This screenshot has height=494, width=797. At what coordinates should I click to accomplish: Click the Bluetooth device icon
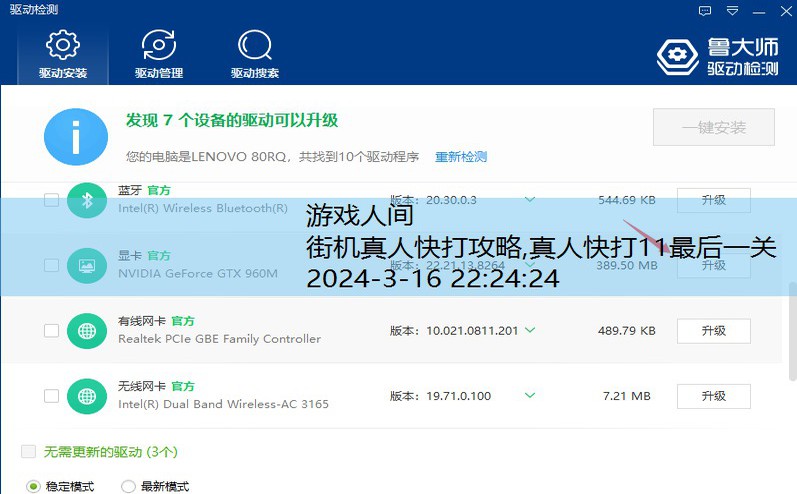(x=87, y=200)
